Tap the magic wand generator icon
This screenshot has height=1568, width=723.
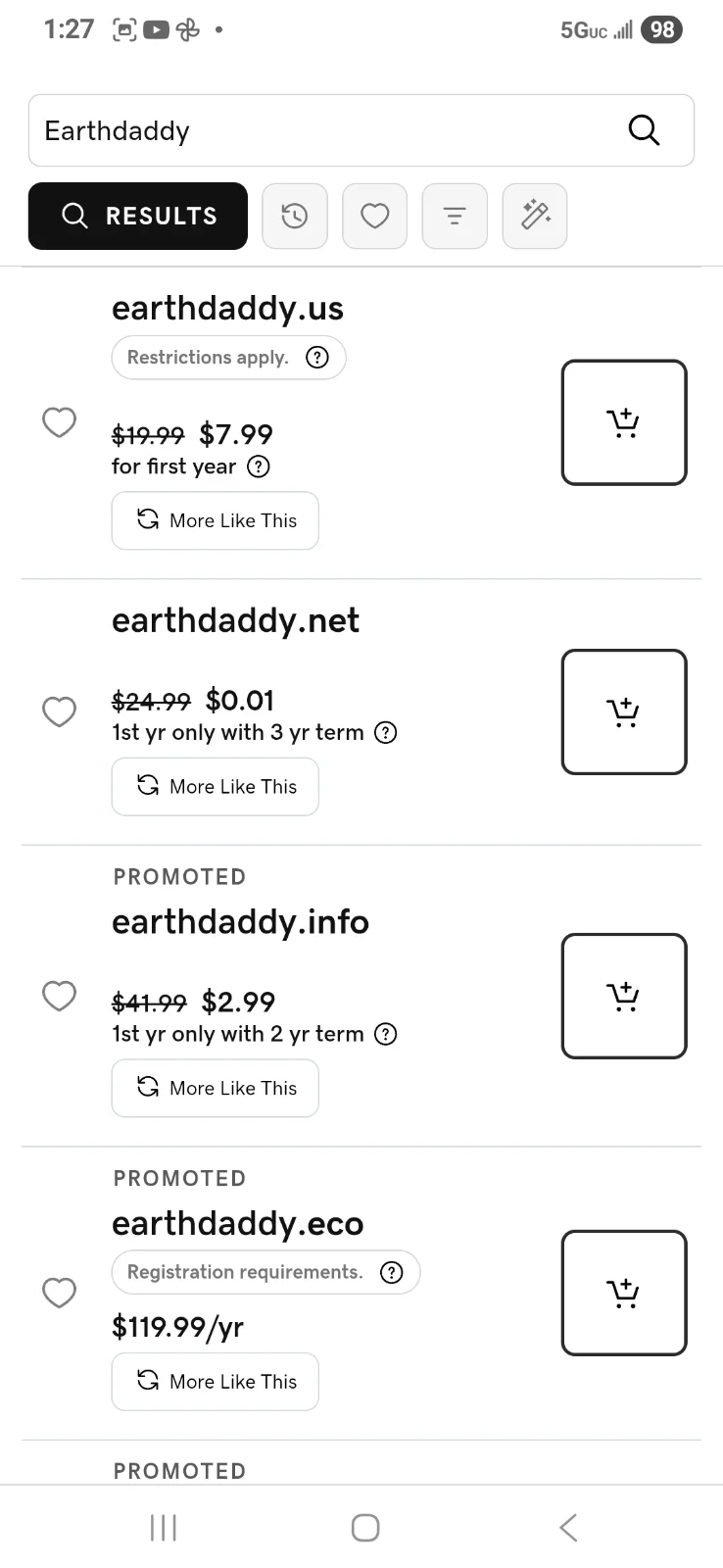535,216
